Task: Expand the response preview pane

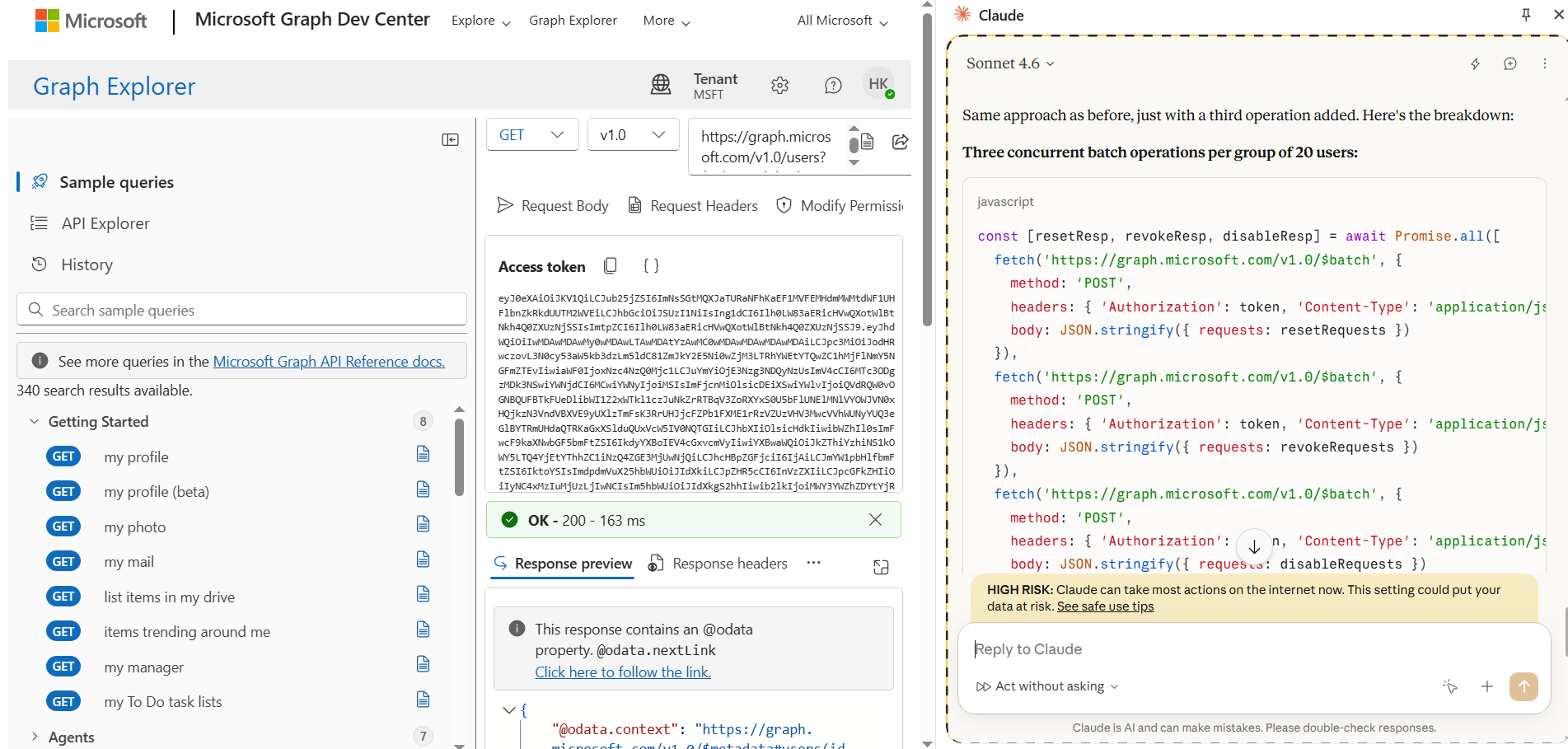Action: coord(881,567)
